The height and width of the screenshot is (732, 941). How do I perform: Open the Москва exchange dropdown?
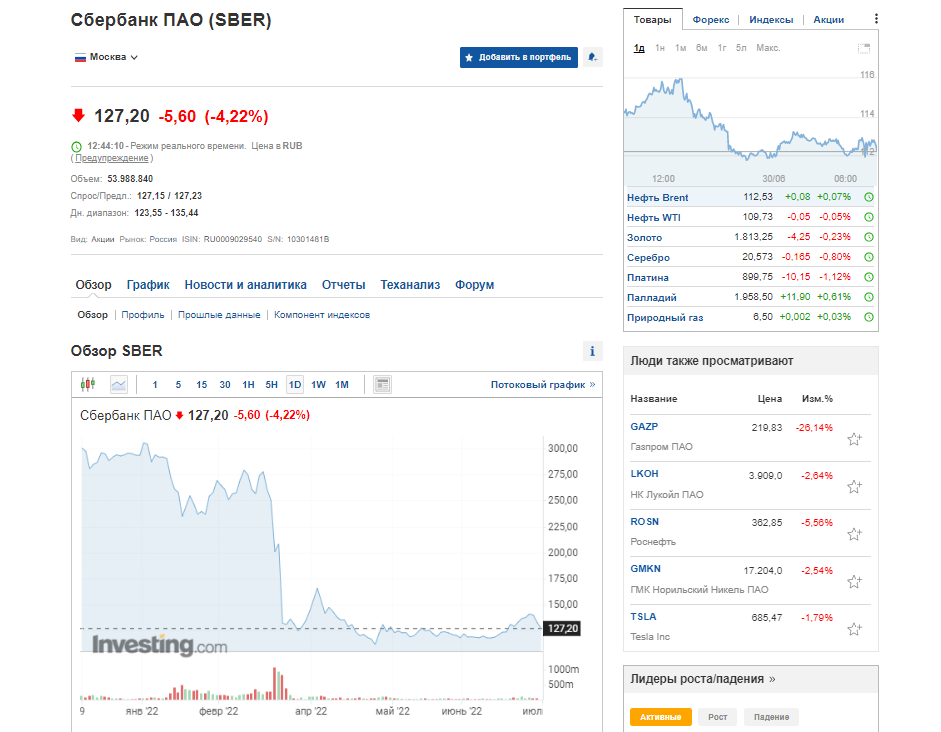click(x=105, y=57)
